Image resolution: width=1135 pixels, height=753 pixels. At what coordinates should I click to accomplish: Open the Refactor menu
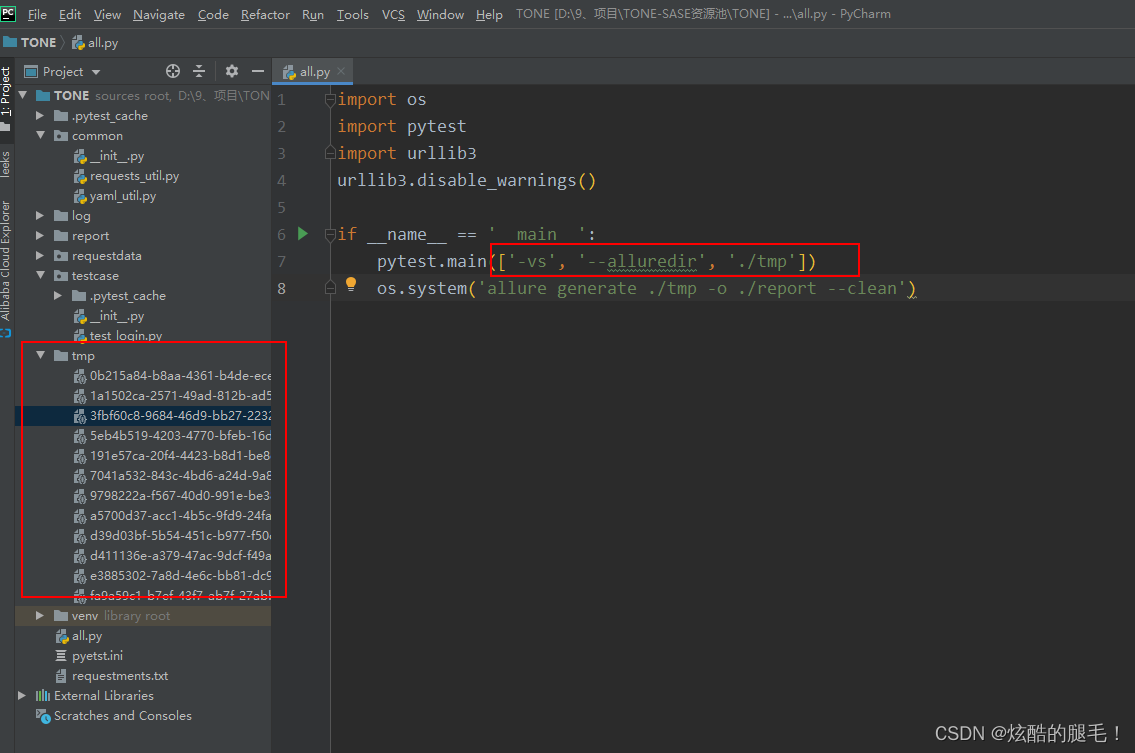pyautogui.click(x=265, y=14)
